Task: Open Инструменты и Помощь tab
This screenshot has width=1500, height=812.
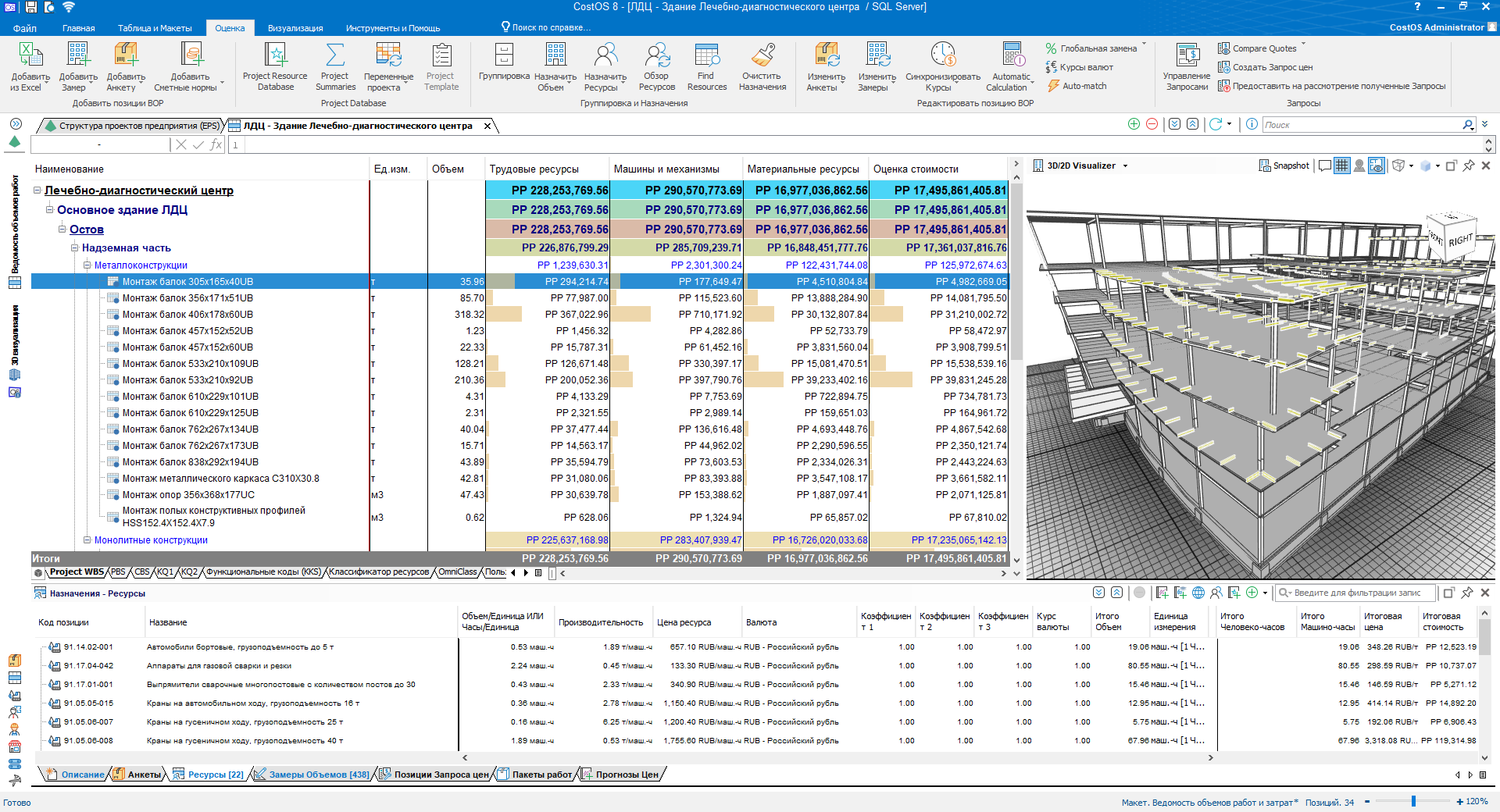Action: click(393, 28)
